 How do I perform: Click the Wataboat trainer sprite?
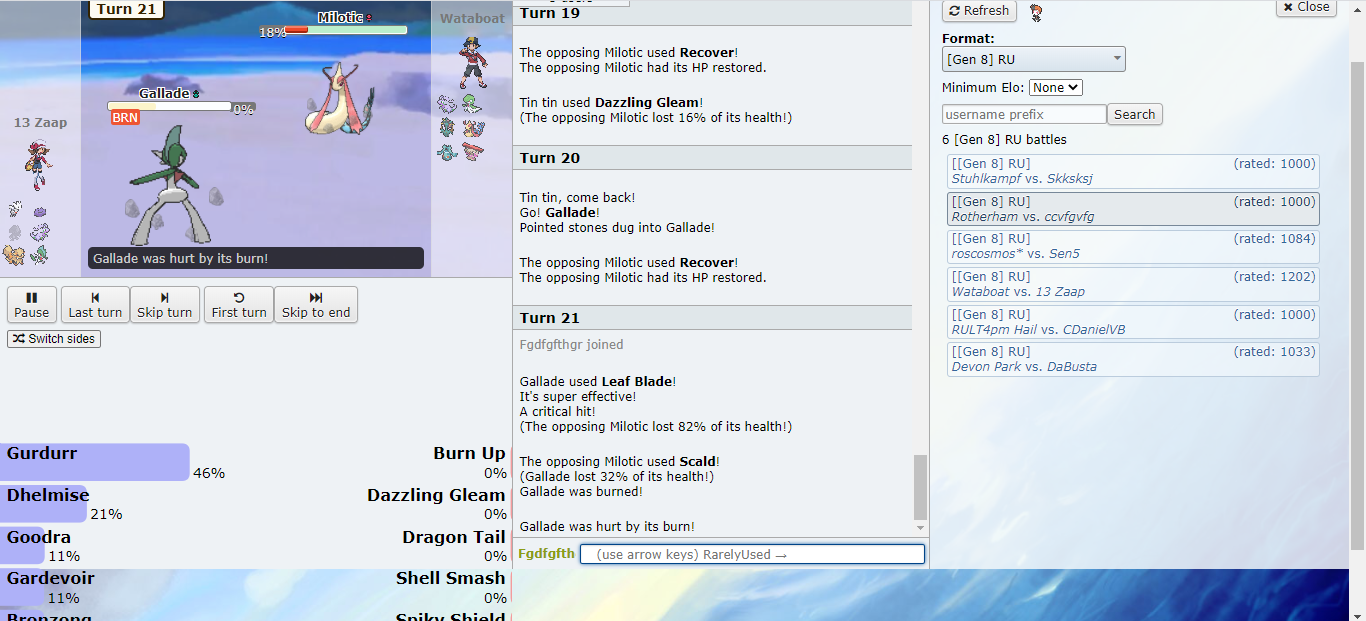[474, 62]
